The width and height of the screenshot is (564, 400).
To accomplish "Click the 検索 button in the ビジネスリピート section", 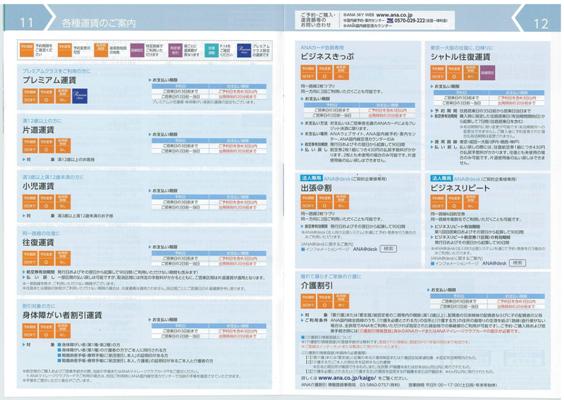I will coord(517,263).
